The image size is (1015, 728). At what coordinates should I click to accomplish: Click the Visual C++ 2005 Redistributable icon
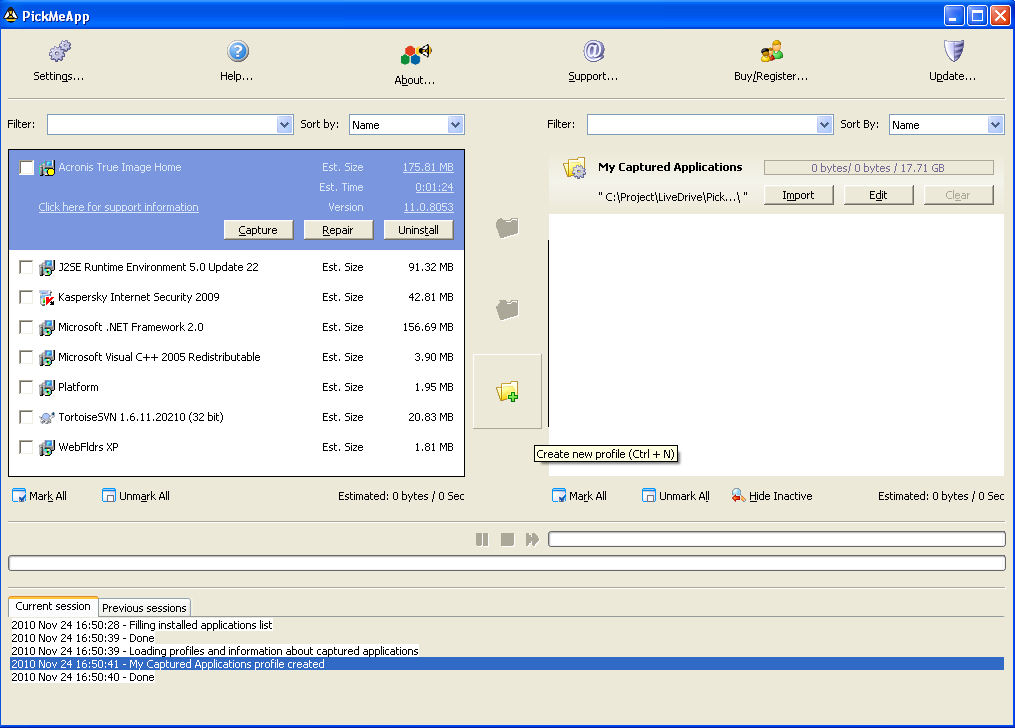click(x=47, y=357)
